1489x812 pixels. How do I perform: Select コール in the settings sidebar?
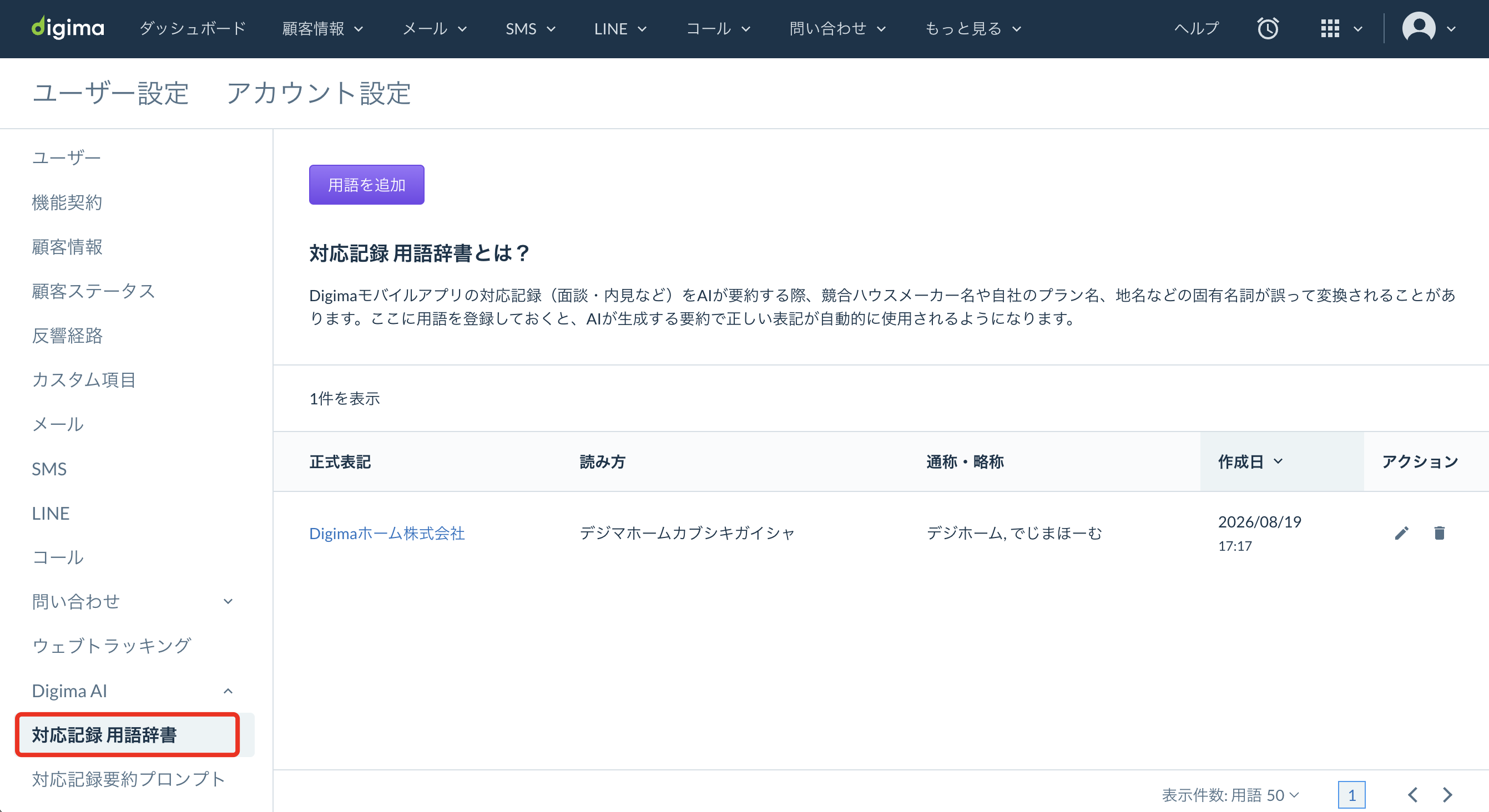(x=58, y=557)
